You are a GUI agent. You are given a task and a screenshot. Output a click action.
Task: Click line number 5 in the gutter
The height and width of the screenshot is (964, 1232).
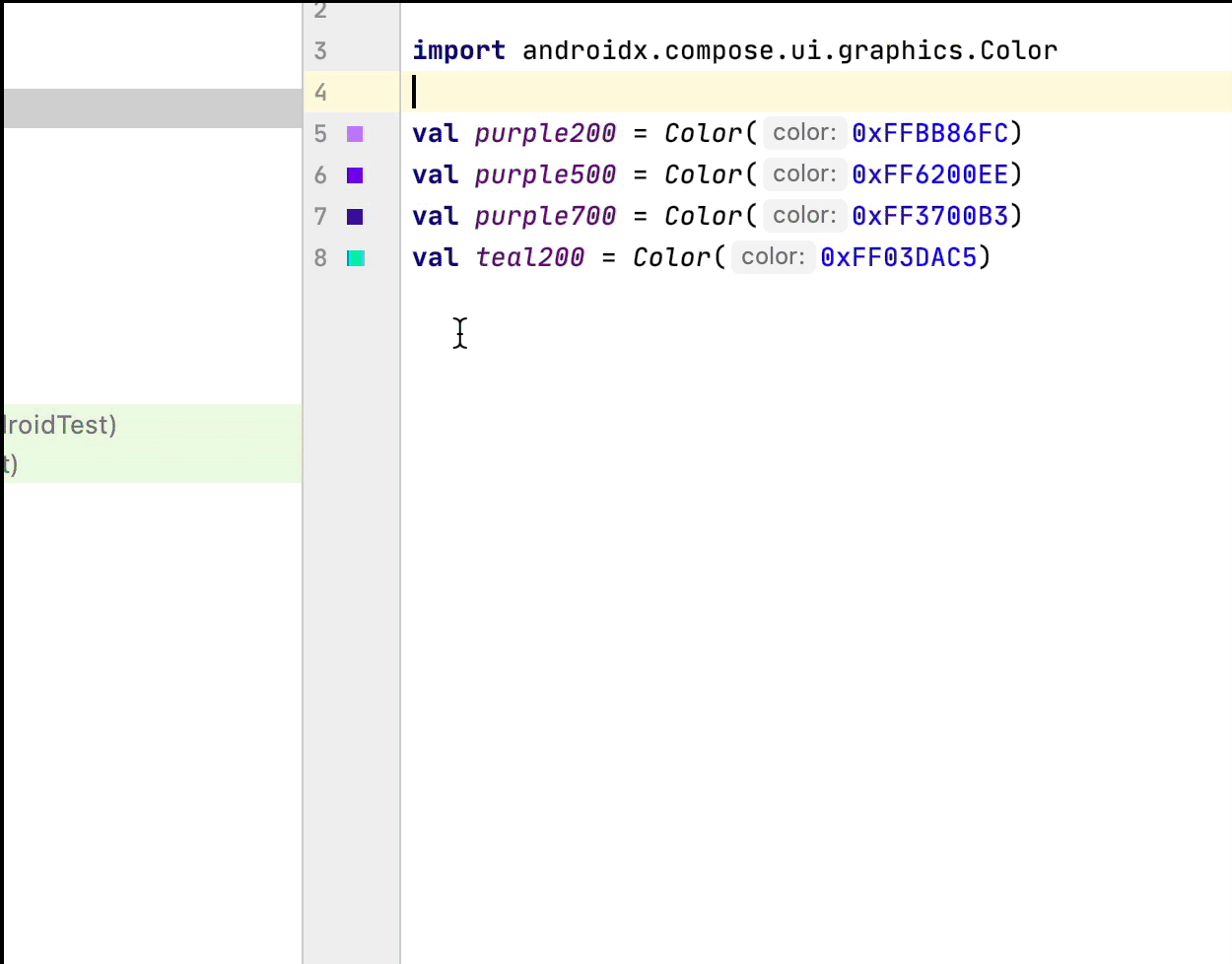320,133
